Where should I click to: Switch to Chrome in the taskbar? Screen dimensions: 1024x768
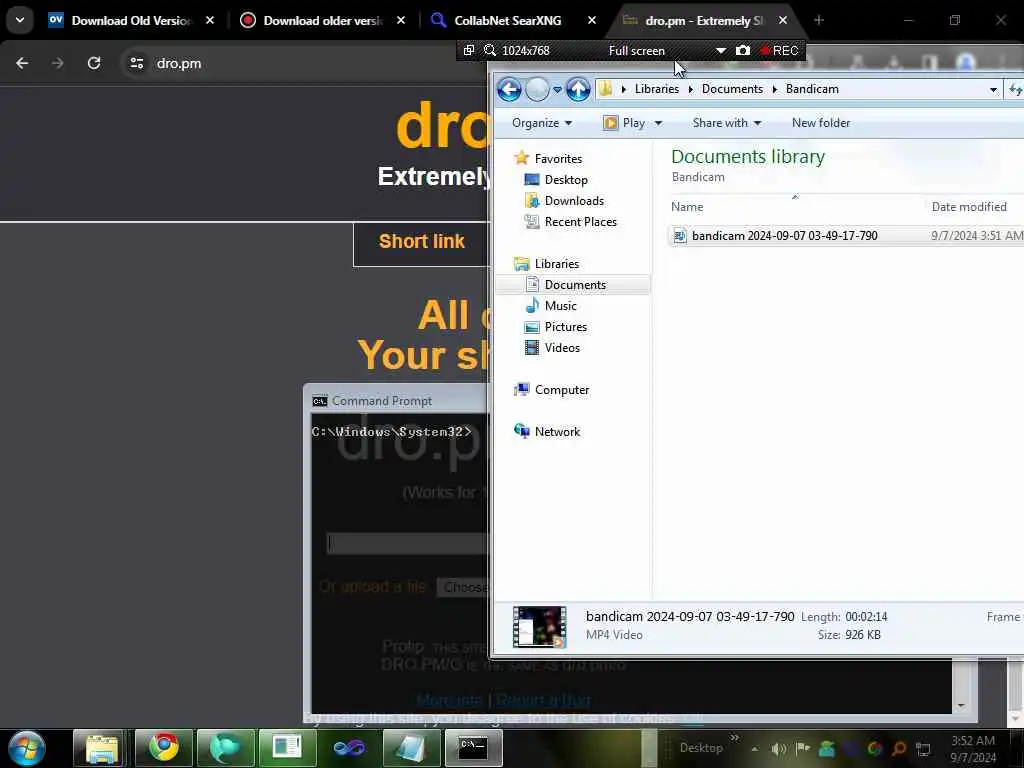click(x=163, y=748)
